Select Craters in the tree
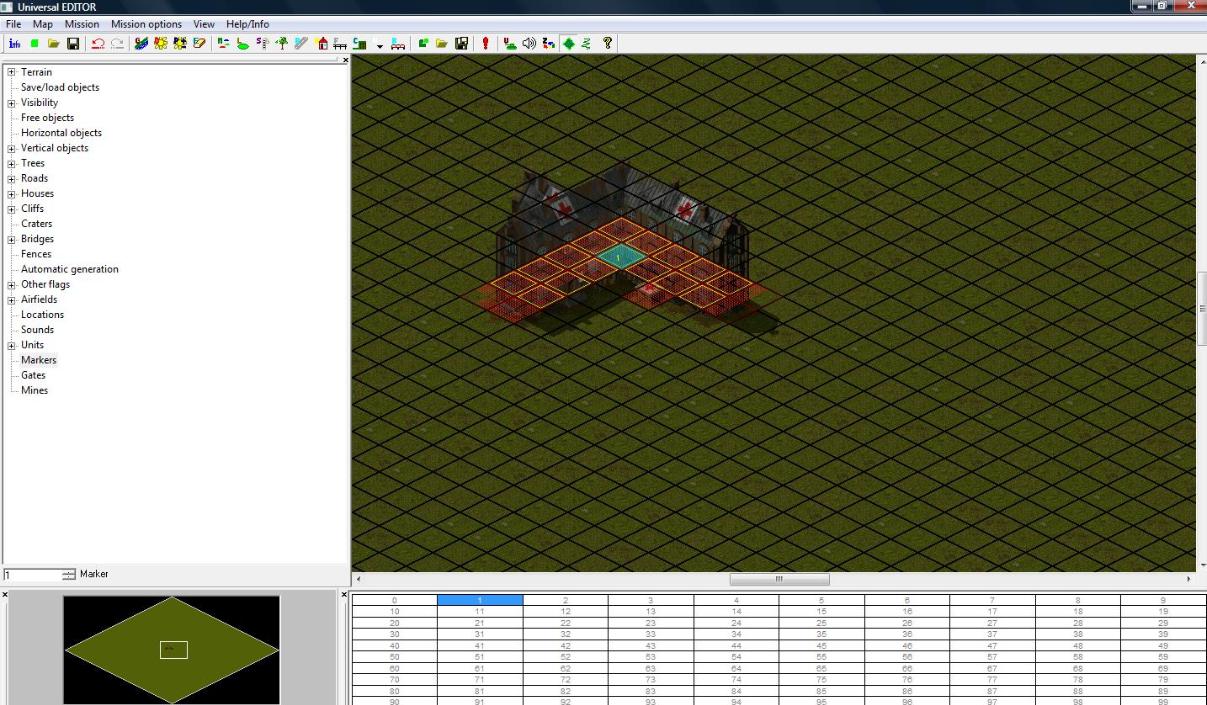The image size is (1207, 705). click(x=36, y=223)
